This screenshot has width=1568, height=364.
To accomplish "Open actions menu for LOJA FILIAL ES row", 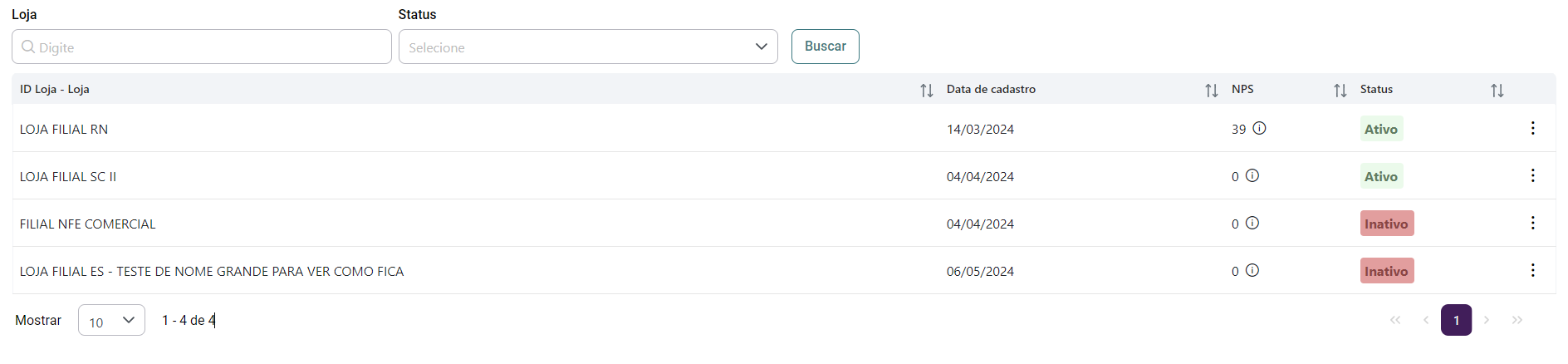I will (1533, 270).
